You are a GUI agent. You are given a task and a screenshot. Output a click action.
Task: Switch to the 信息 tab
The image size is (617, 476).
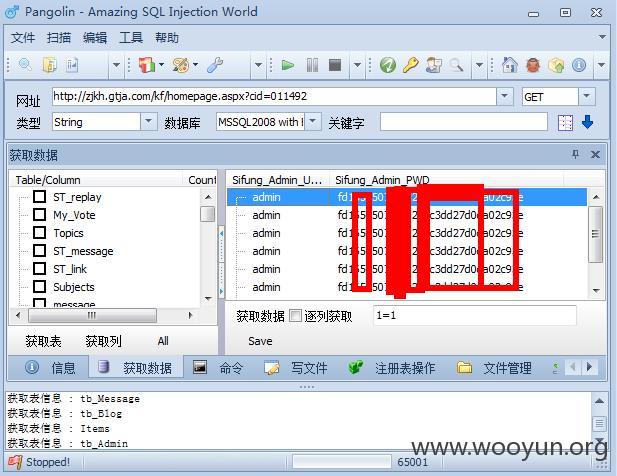pos(50,368)
